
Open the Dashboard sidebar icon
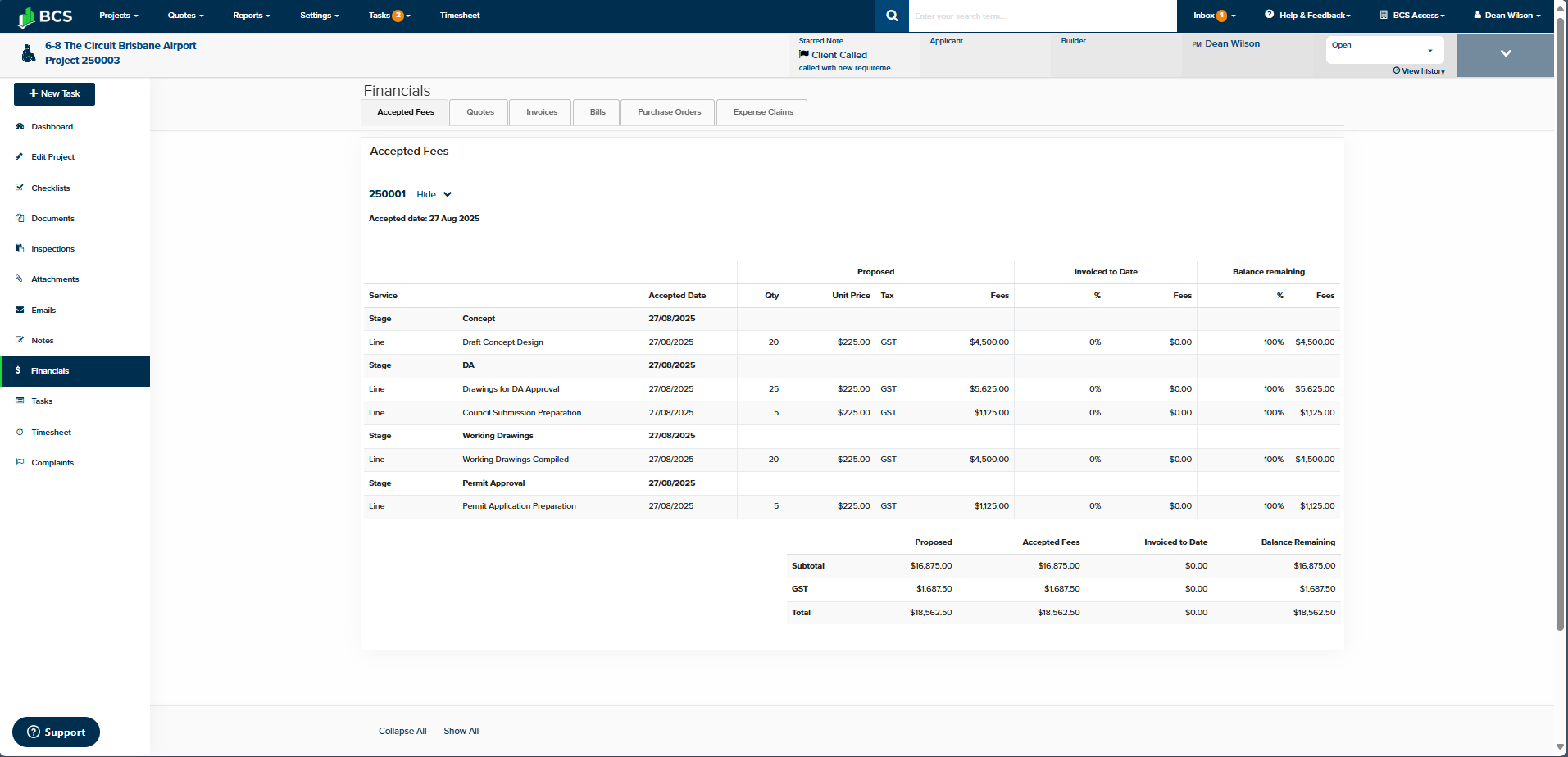point(20,127)
